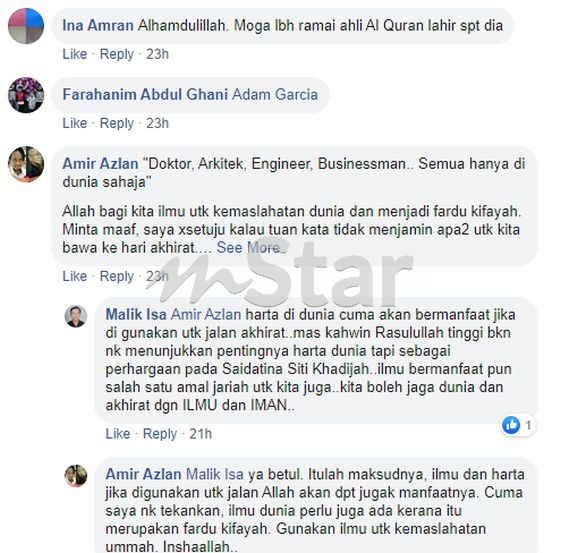Like Farahanim Abdul Ghani's comment
The height and width of the screenshot is (553, 561).
tap(75, 123)
